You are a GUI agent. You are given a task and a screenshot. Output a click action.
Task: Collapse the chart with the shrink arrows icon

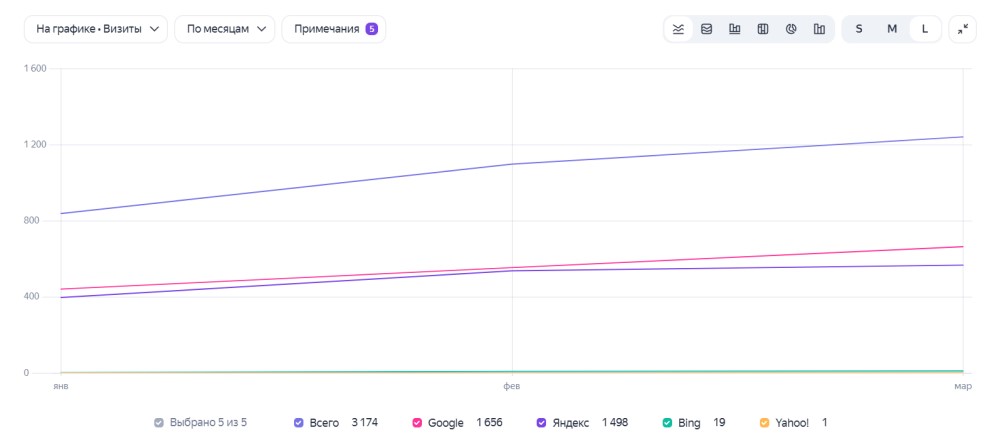coord(963,29)
